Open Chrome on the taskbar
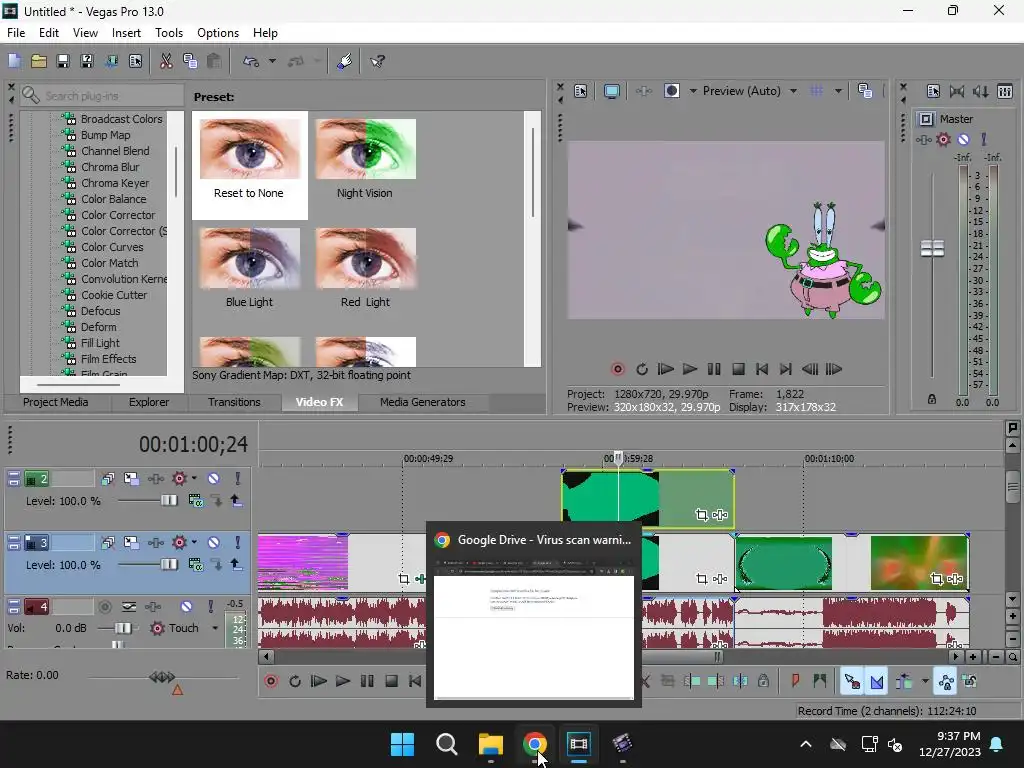 (534, 744)
